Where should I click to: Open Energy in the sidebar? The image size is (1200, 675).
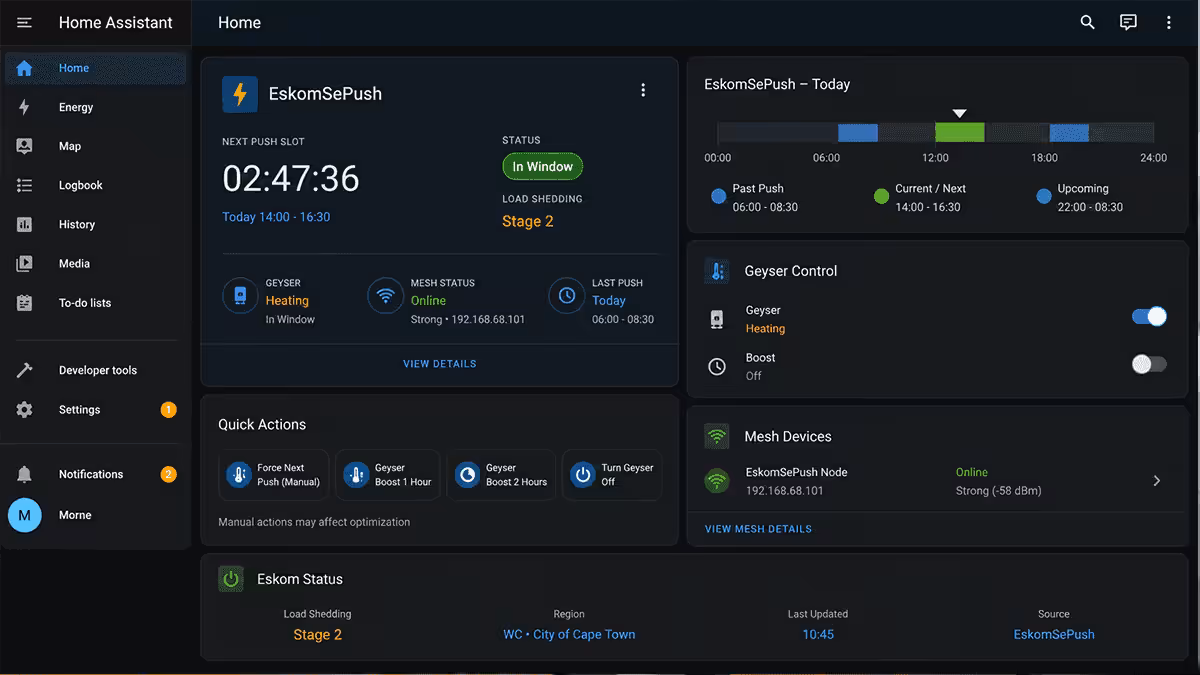[x=96, y=107]
